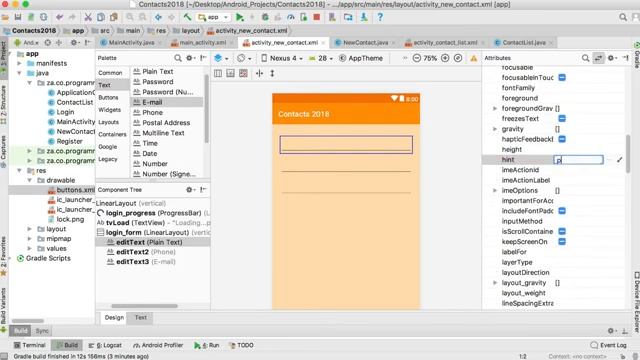Open the API 28 version dropdown

click(321, 58)
